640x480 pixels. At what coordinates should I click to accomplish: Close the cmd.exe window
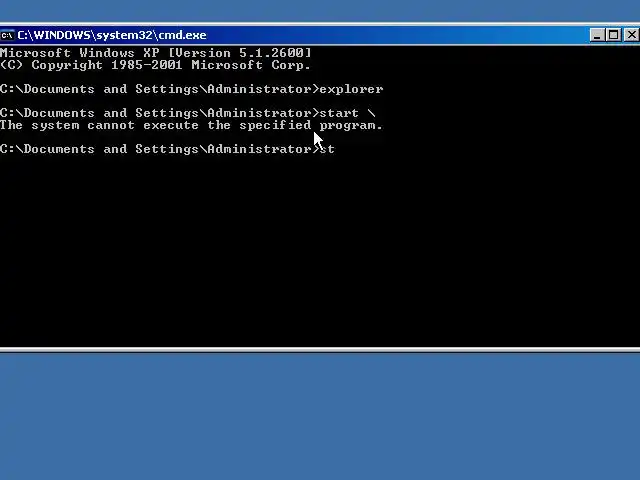(631, 35)
